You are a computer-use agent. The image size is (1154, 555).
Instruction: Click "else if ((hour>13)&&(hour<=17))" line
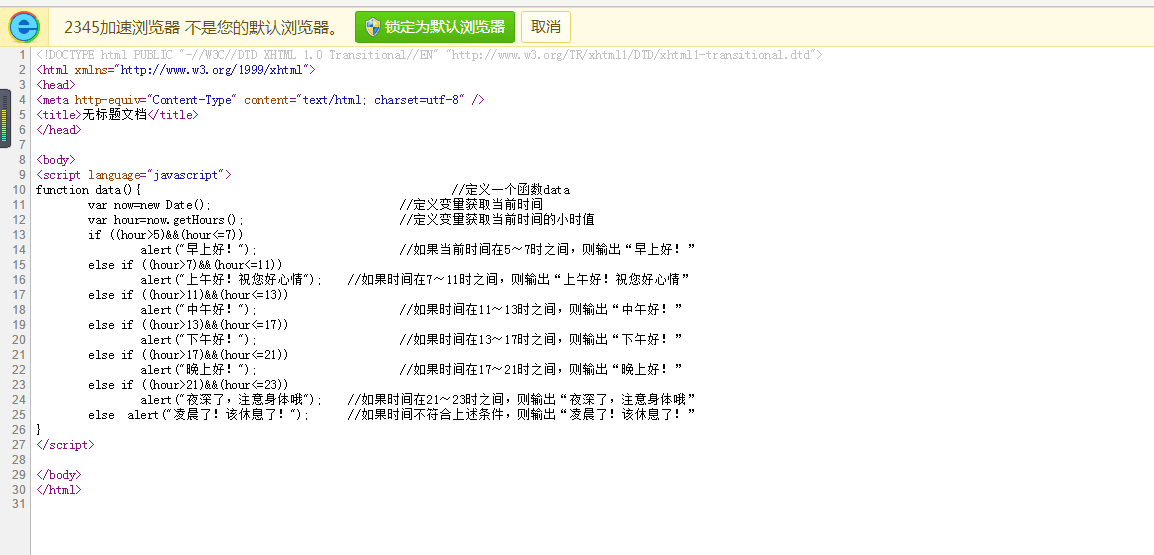coord(188,325)
